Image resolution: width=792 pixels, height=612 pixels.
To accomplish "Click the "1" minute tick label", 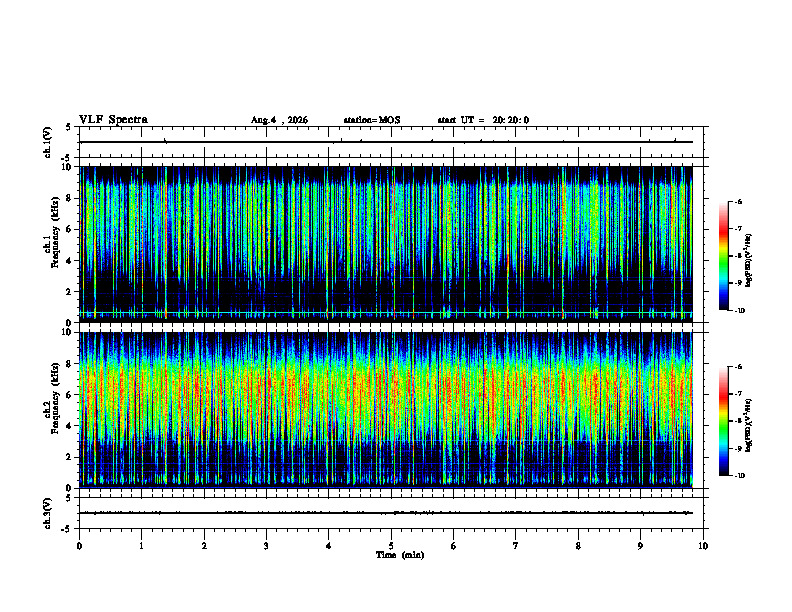I will [x=141, y=546].
